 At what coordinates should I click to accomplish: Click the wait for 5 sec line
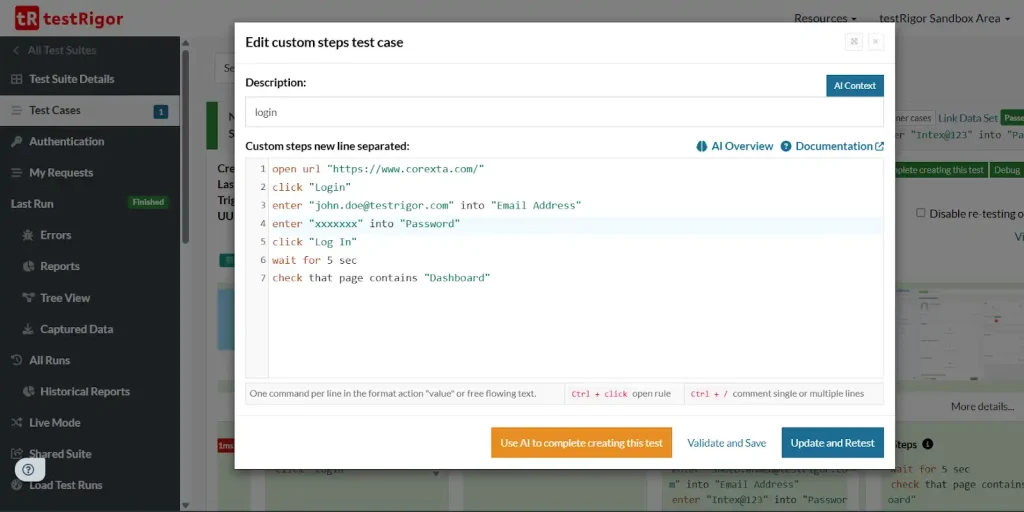(315, 260)
